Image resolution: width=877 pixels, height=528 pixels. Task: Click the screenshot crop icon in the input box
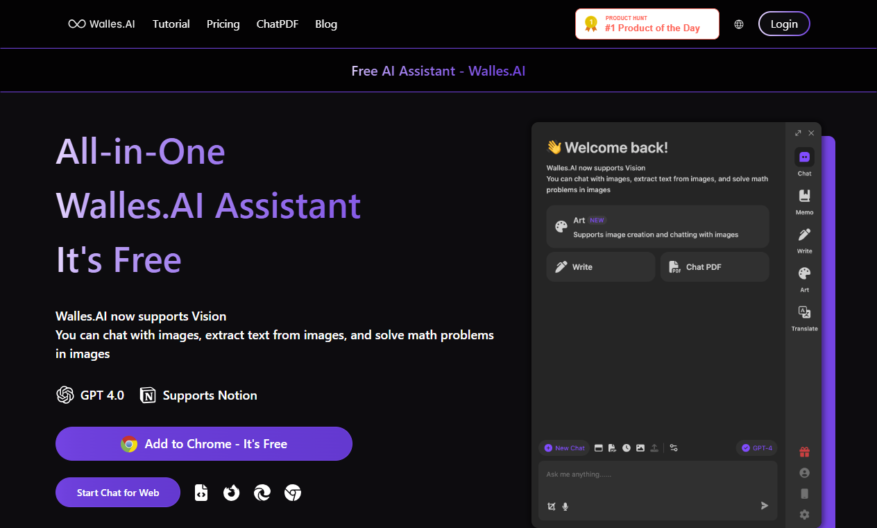551,507
